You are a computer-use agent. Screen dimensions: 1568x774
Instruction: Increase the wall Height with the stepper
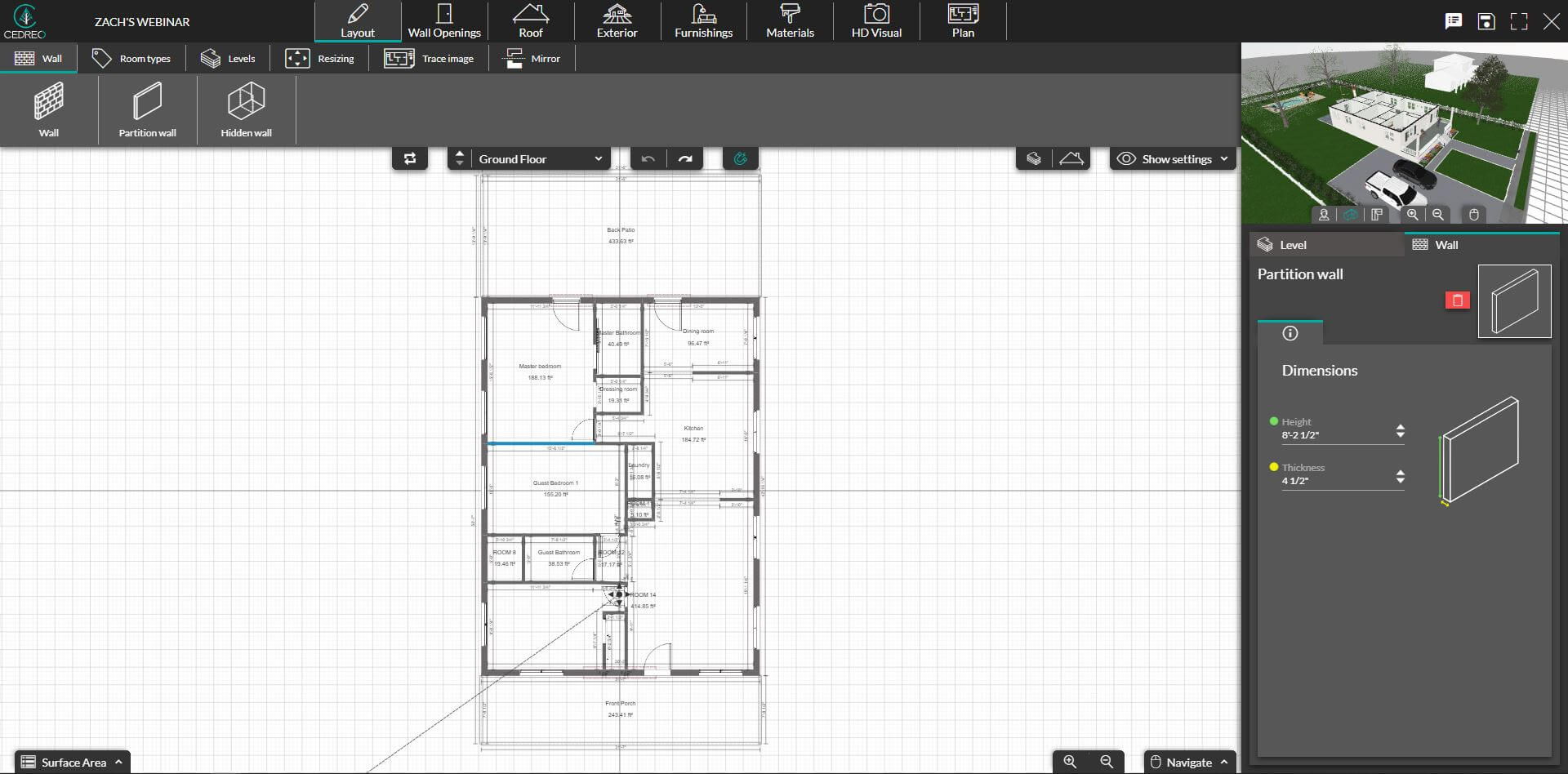1400,426
